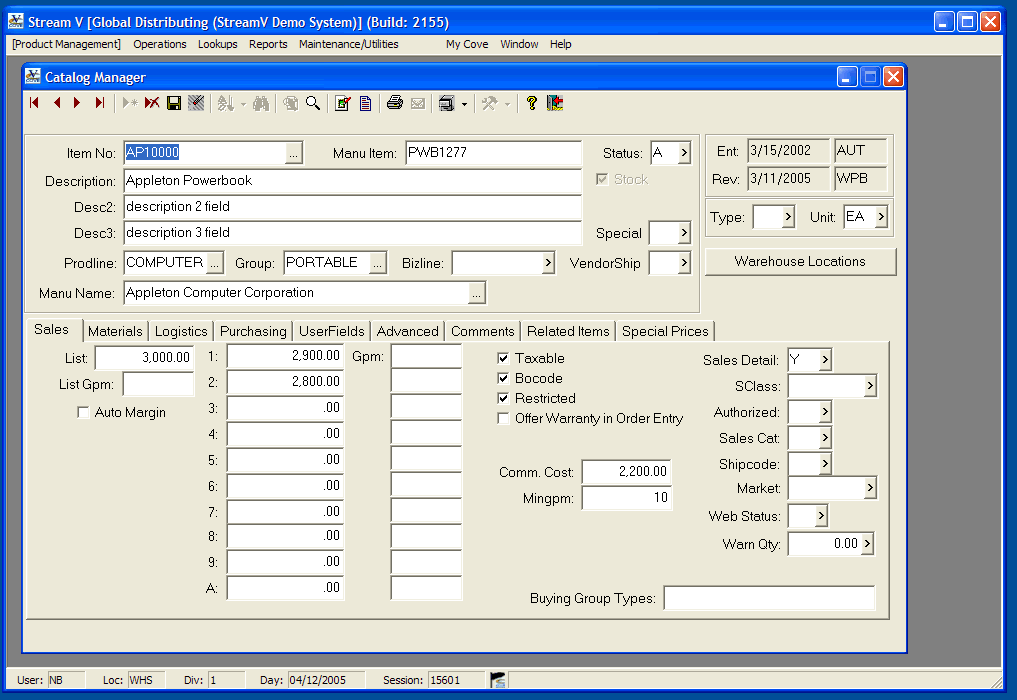Click the Catalog Manager window title icon
The image size is (1017, 700).
click(32, 77)
